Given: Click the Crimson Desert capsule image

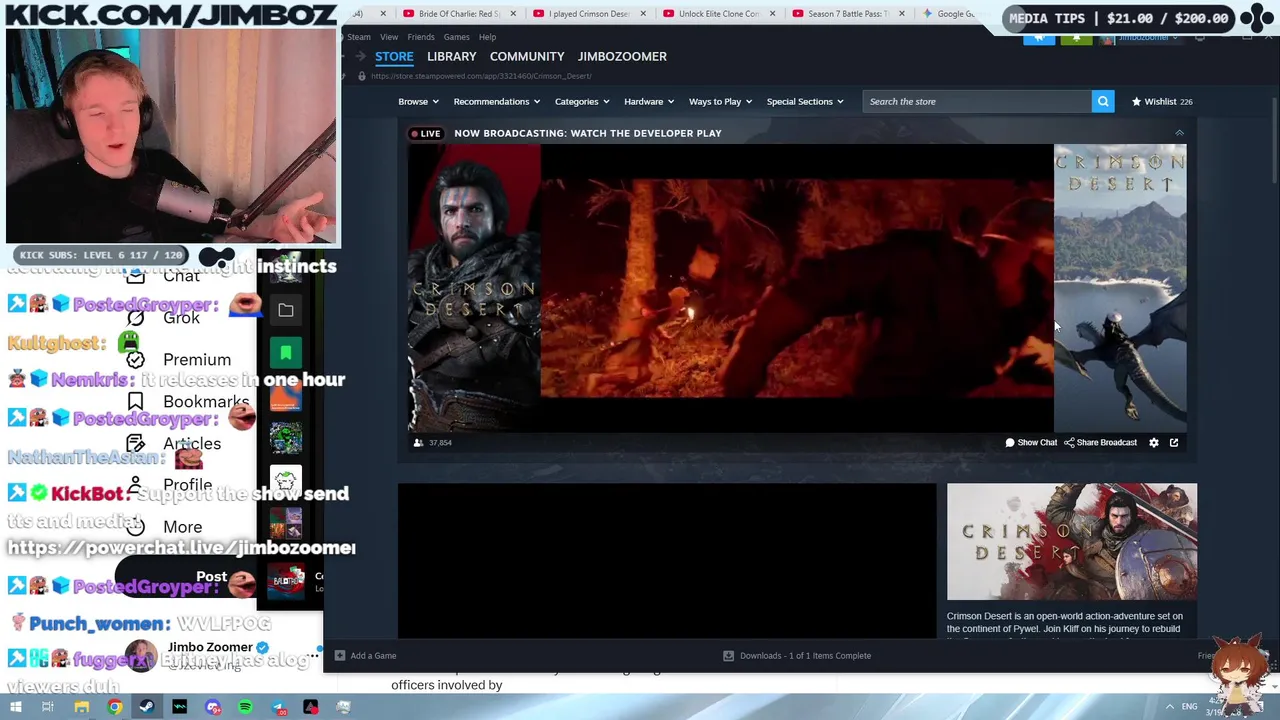Looking at the screenshot, I should [x=1072, y=541].
